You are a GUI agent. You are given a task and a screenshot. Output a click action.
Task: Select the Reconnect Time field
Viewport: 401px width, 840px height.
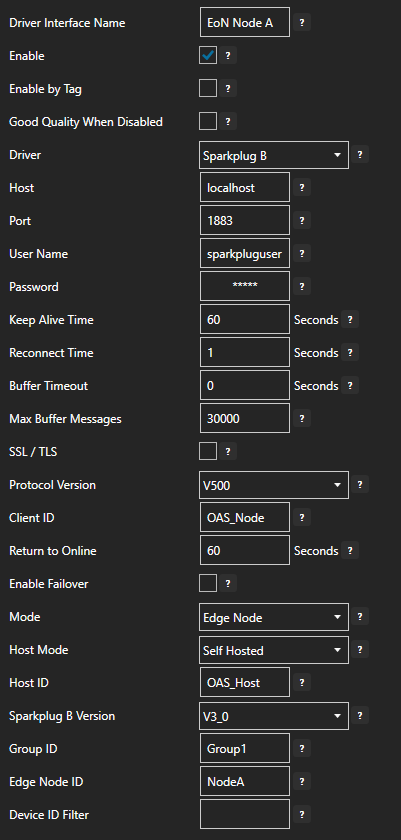pos(245,352)
